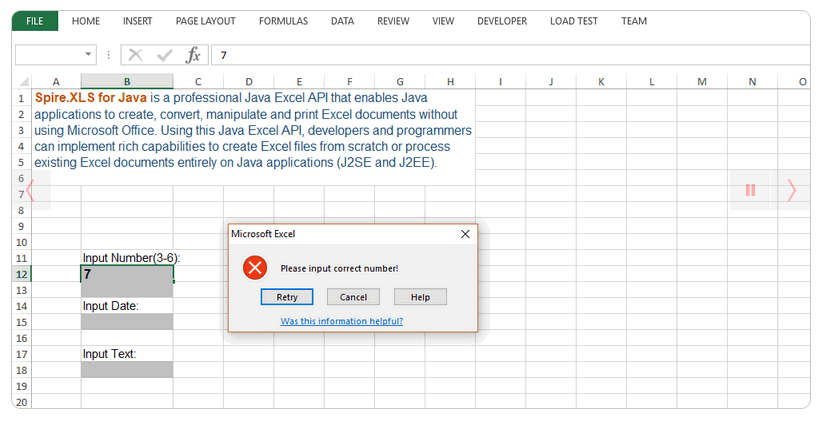
Task: Click the formula bar input showing 7
Action: coord(511,55)
